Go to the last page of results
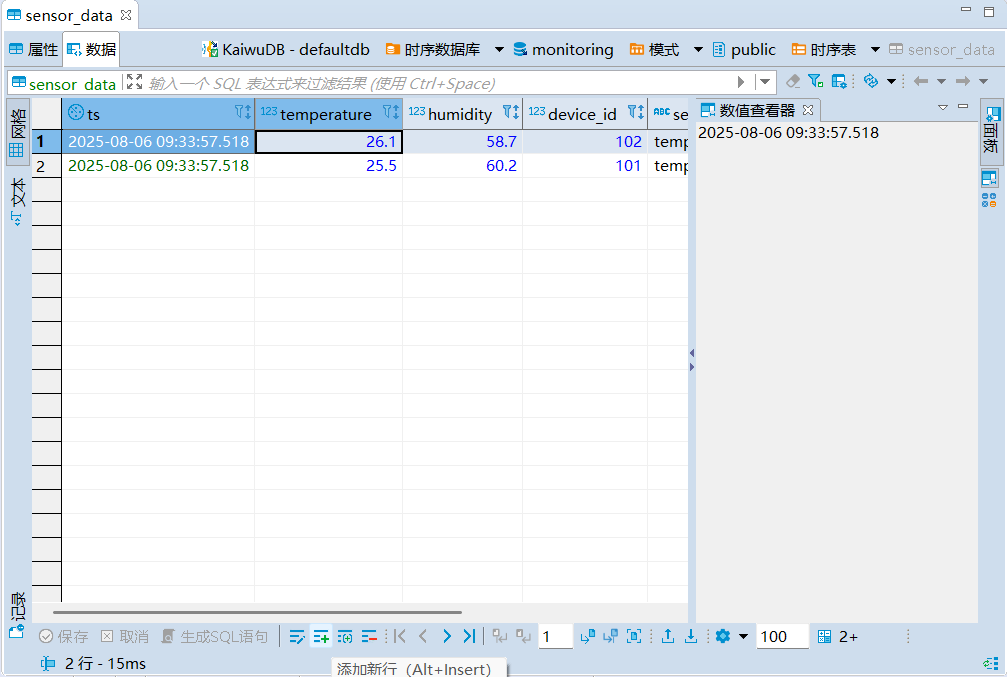Viewport: 1007px width, 677px height. tap(469, 636)
